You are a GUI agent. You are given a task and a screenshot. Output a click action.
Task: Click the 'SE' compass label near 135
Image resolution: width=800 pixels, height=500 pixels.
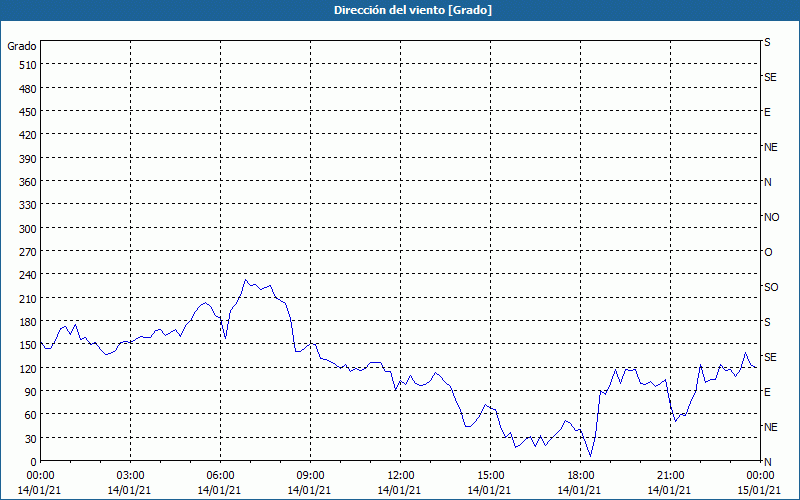[770, 357]
